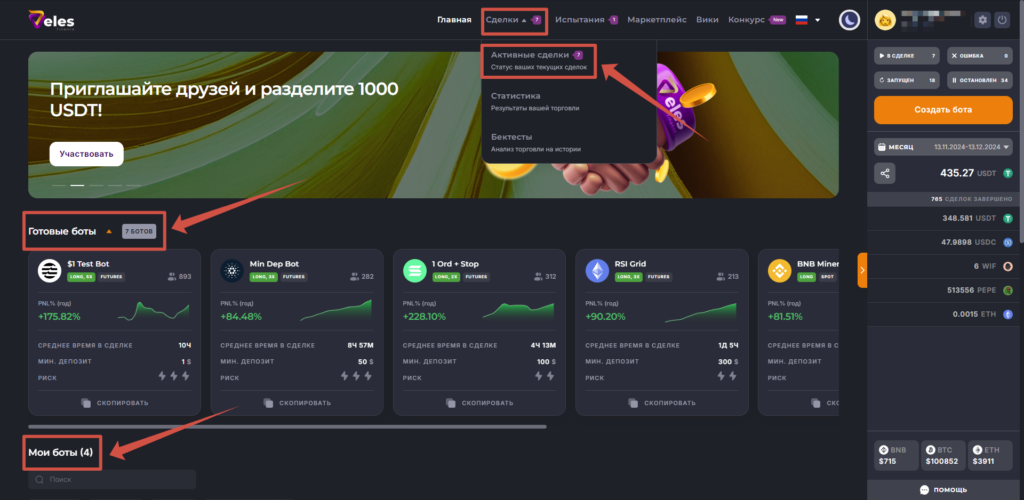Image resolution: width=1024 pixels, height=500 pixels.
Task: Click the RSI Grid Ethereum icon
Action: 597,270
